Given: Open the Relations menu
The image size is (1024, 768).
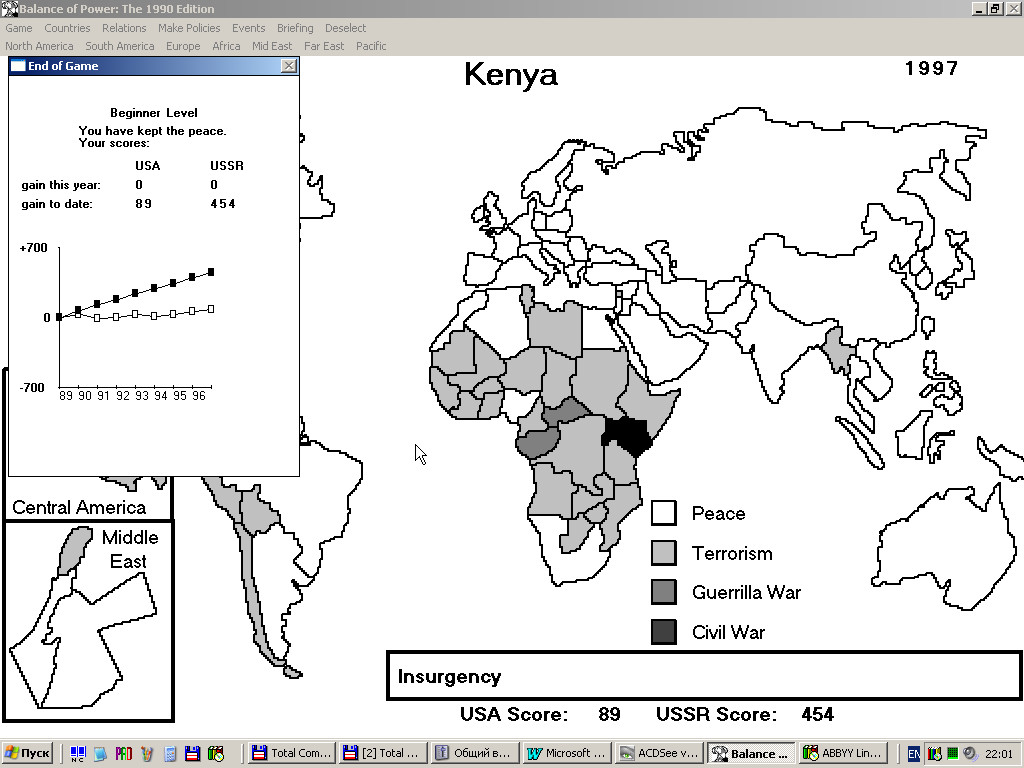Looking at the screenshot, I should (124, 28).
